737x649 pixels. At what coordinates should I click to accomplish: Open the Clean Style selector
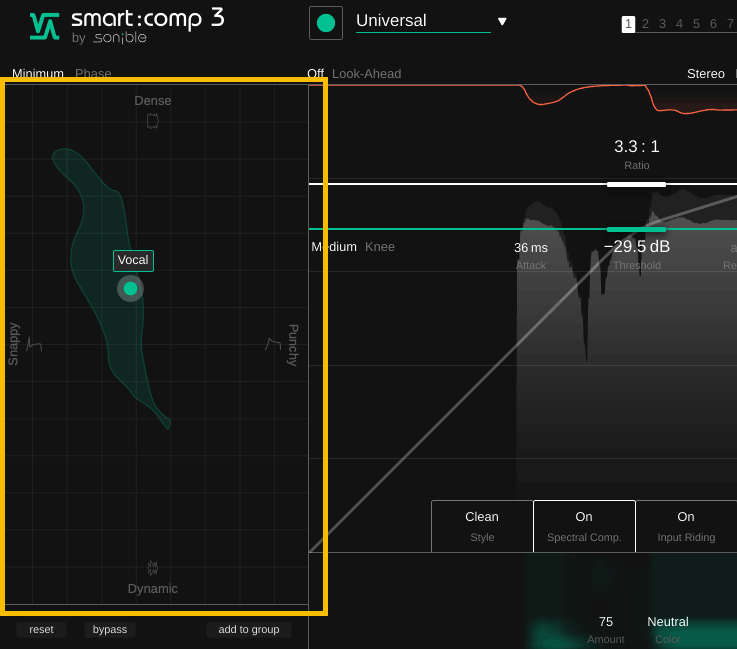[x=482, y=526]
